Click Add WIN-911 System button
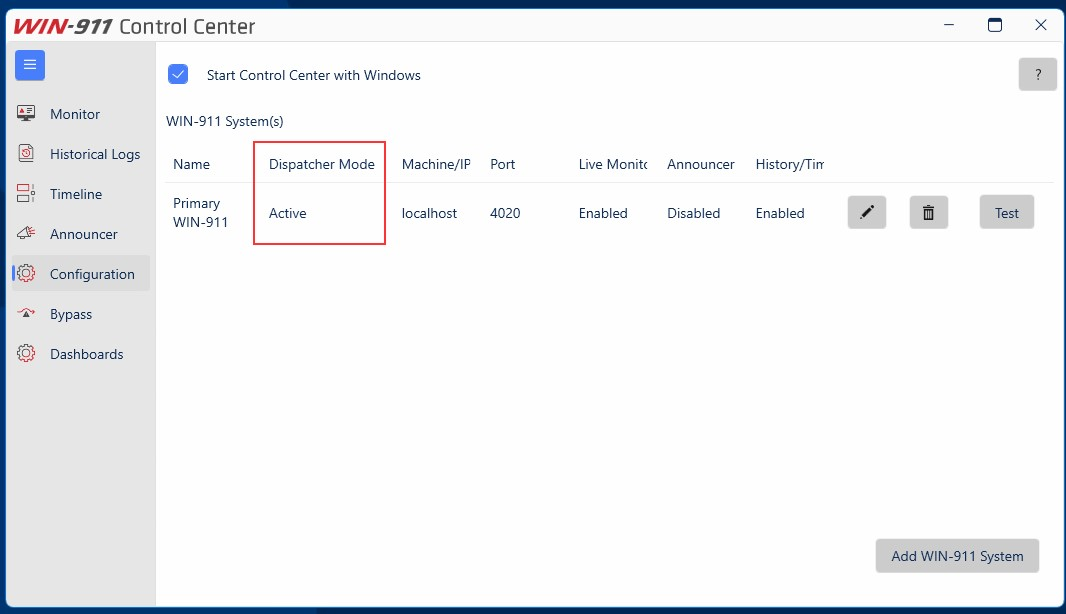The width and height of the screenshot is (1066, 614). click(957, 556)
